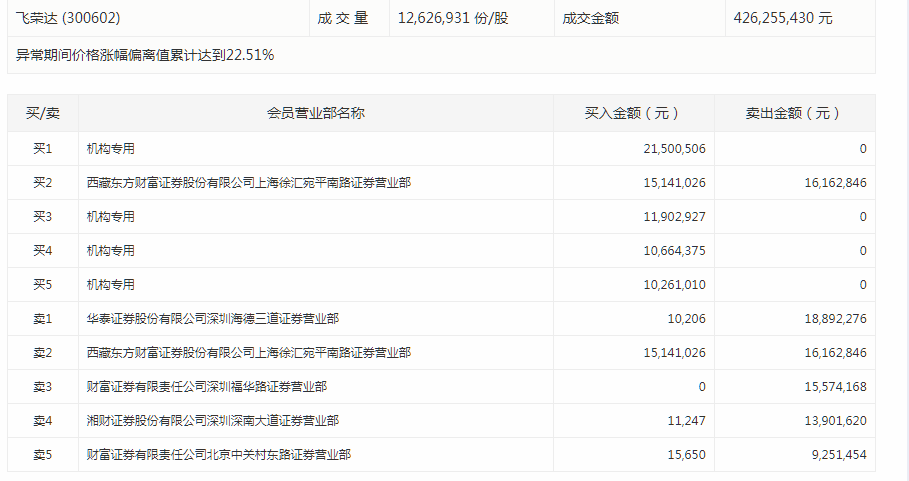Open 财富证券北京中关村东路证券营业部
This screenshot has height=481, width=909.
(x=218, y=455)
